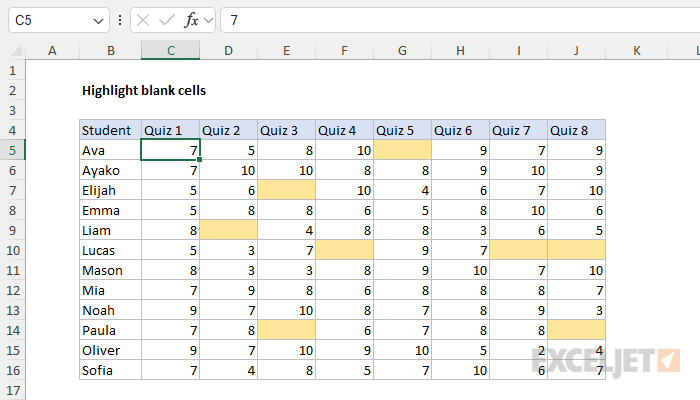700x400 pixels.
Task: Expand the Name Box dropdown arrow
Action: [98, 21]
